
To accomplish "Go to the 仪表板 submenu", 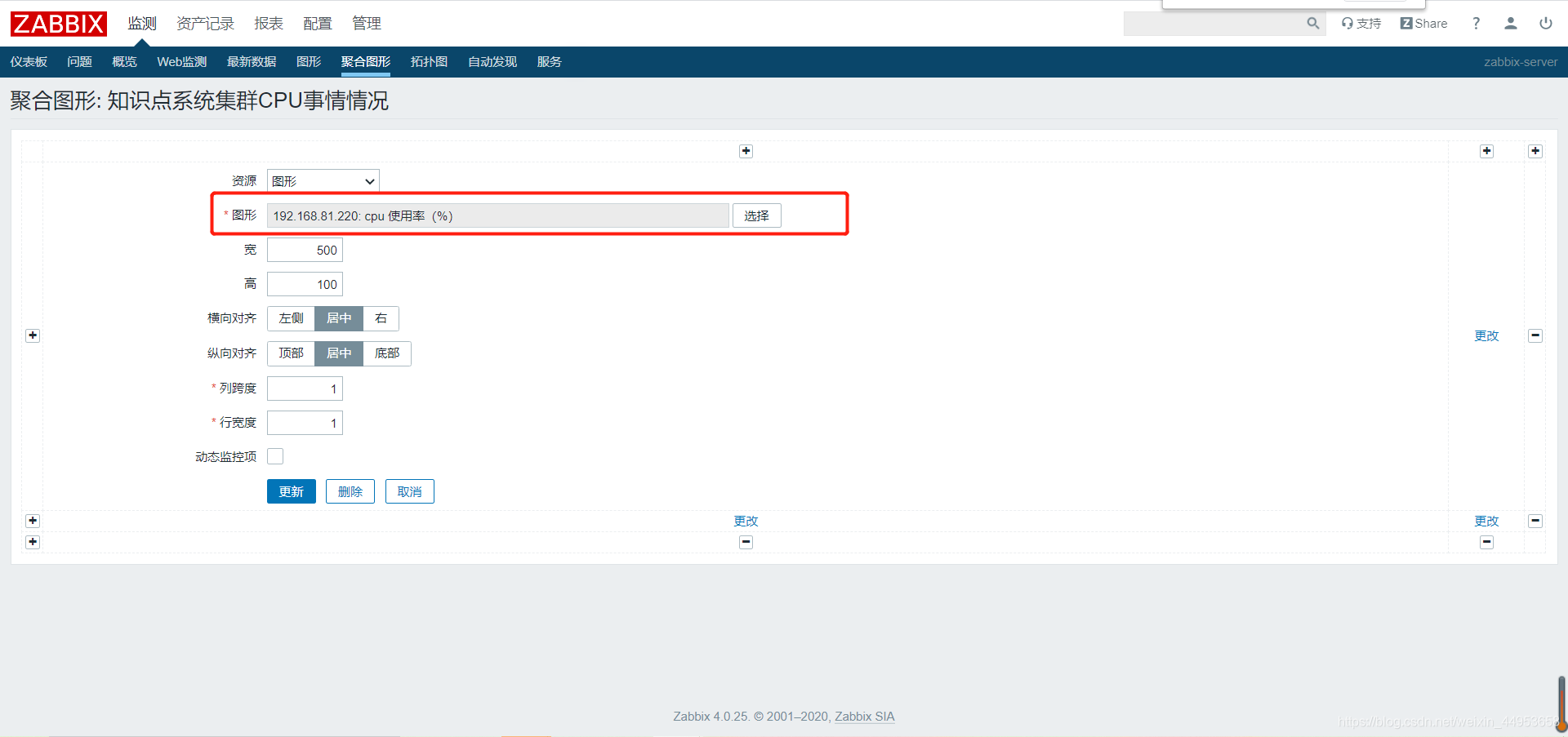I will (29, 62).
